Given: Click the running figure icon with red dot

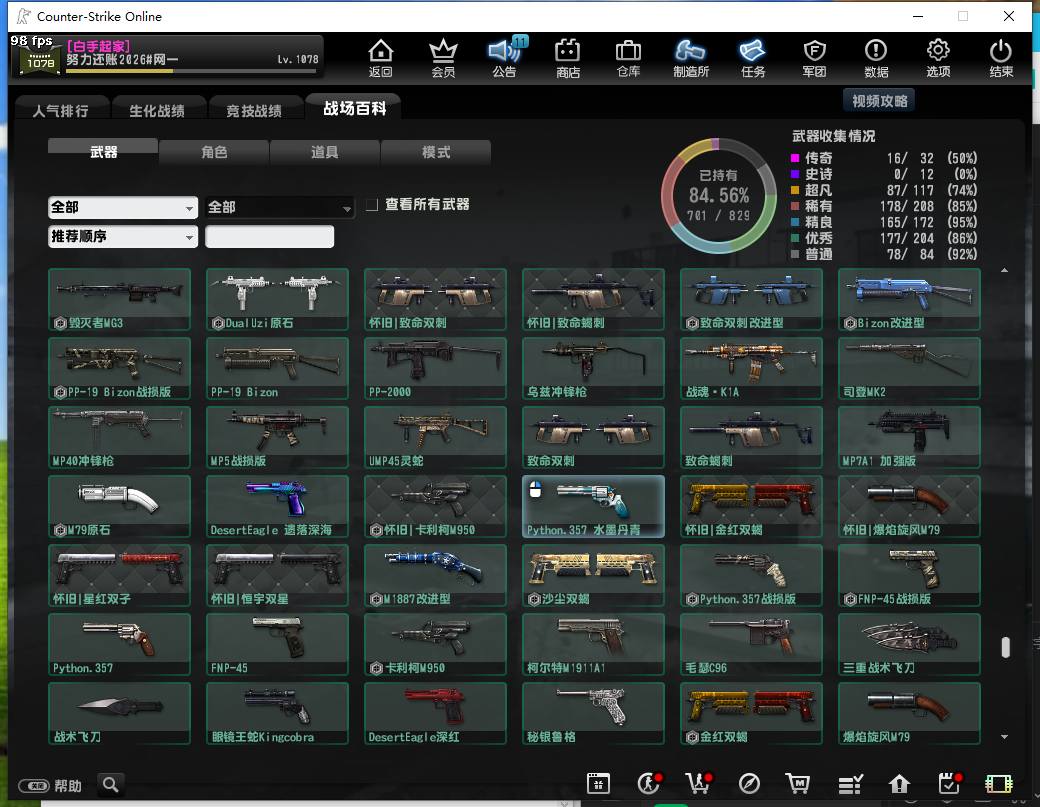Looking at the screenshot, I should point(649,784).
